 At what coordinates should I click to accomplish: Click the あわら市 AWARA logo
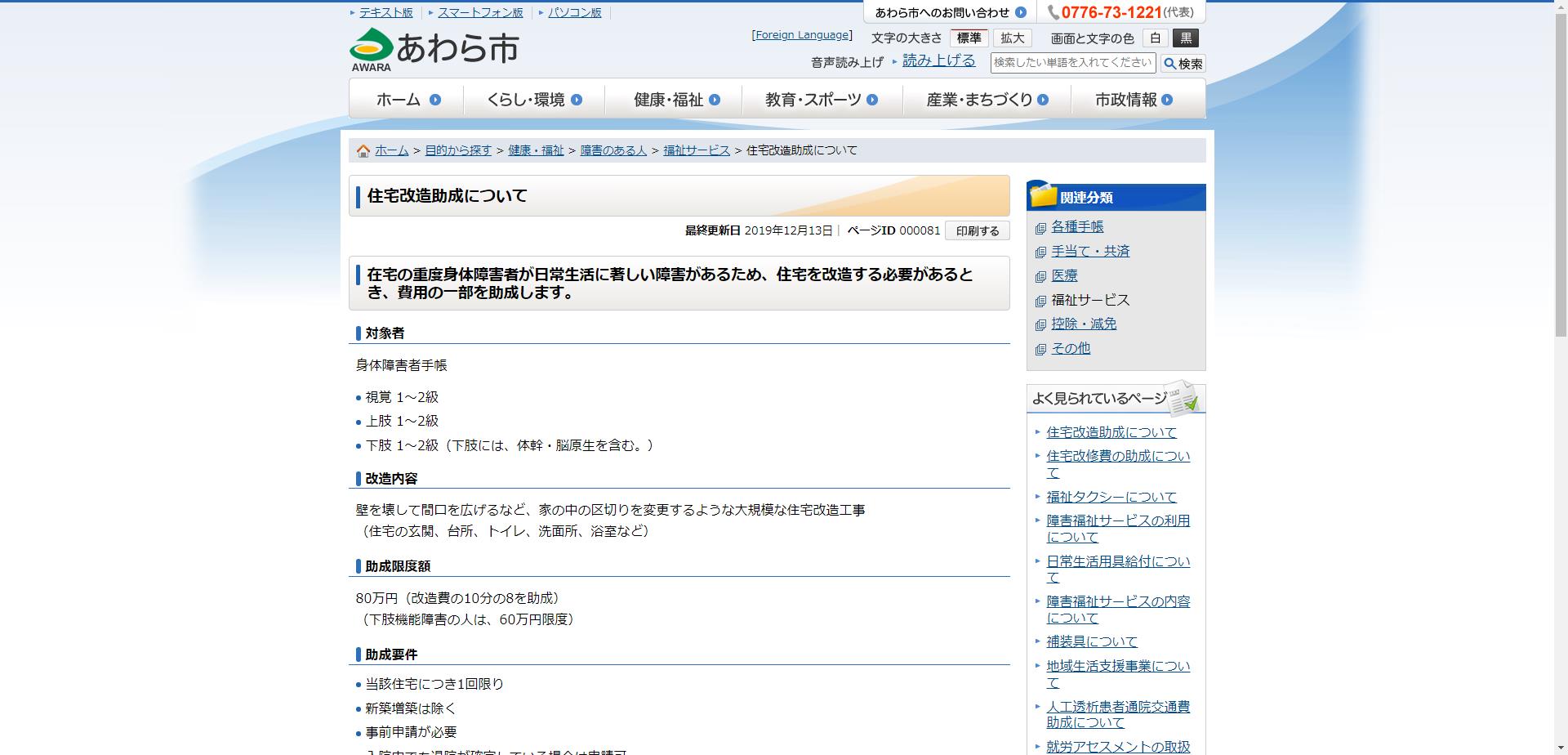(434, 49)
